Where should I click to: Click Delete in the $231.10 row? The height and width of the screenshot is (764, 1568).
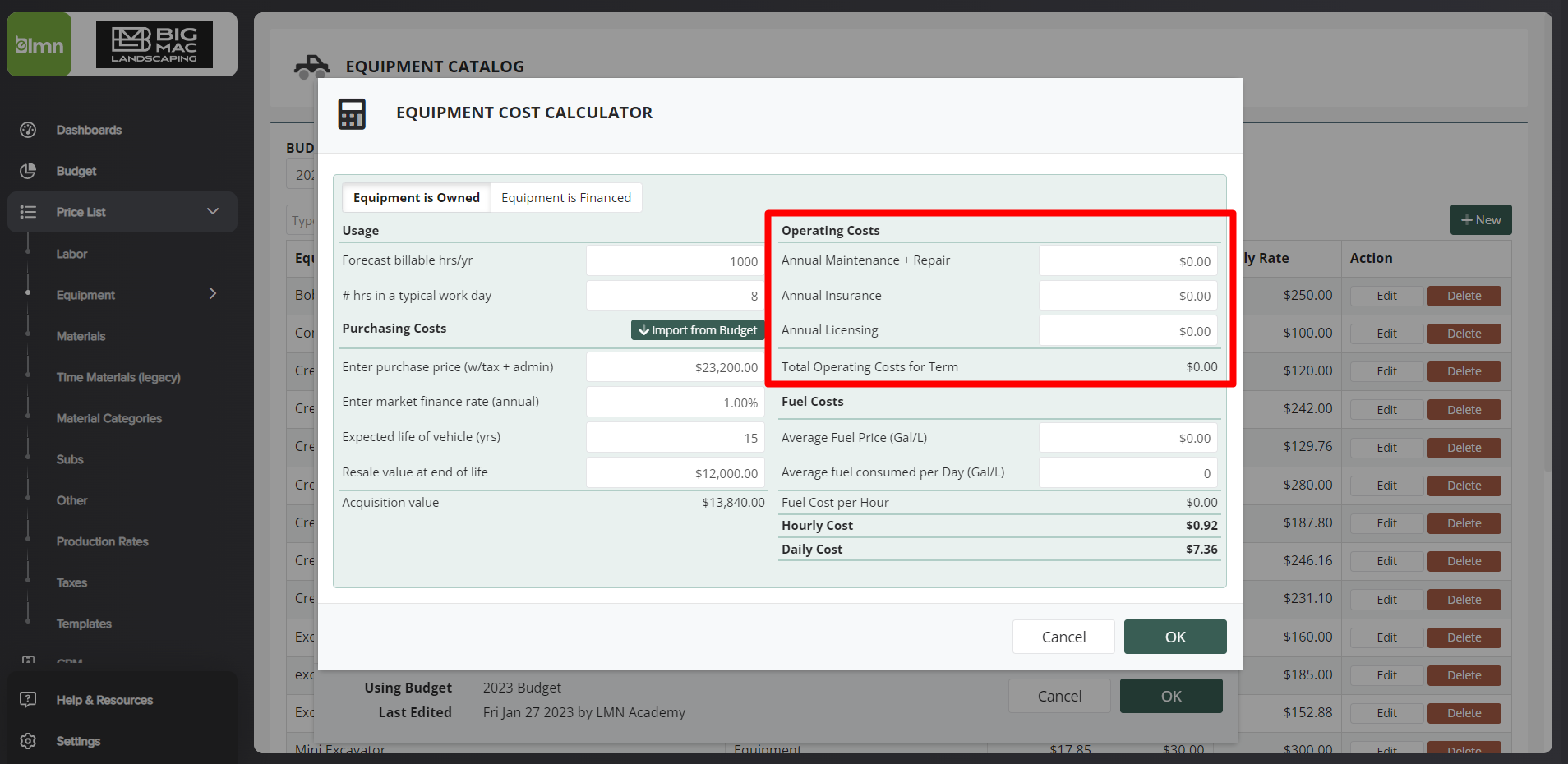point(1464,600)
